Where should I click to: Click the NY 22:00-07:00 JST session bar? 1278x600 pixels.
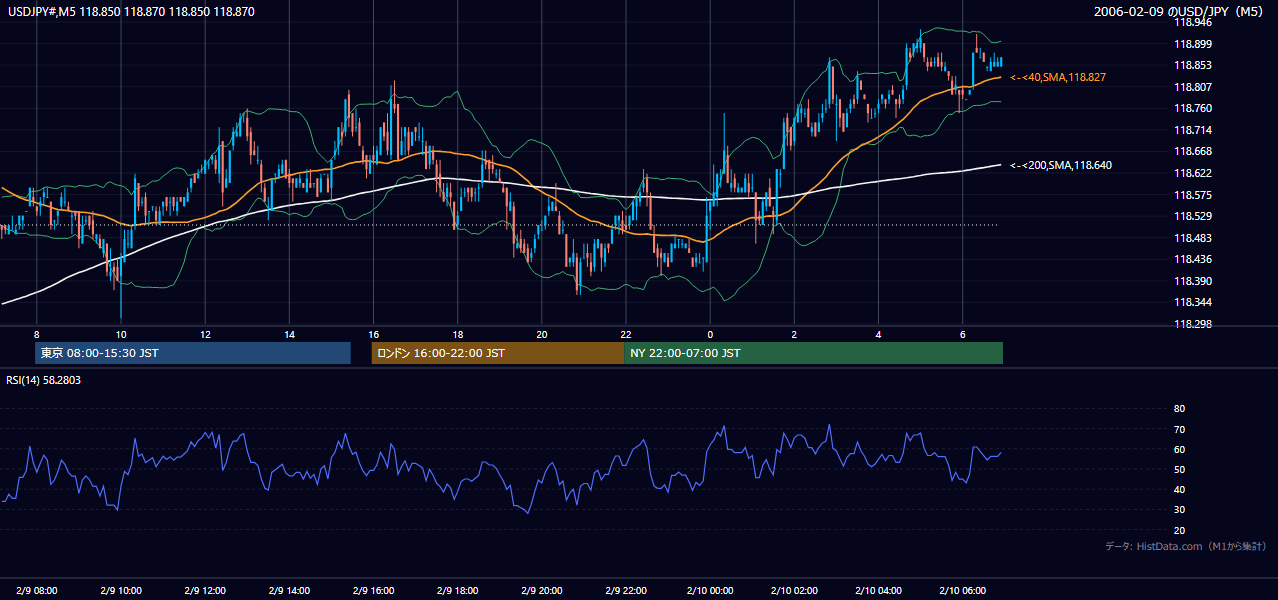(x=813, y=353)
